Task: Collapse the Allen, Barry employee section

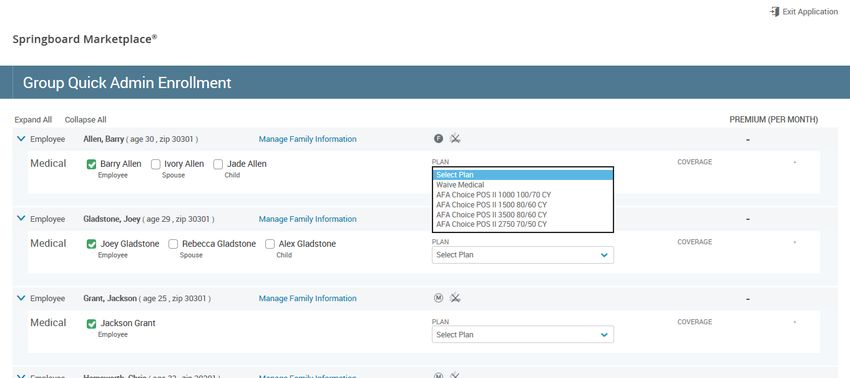Action: click(x=21, y=139)
